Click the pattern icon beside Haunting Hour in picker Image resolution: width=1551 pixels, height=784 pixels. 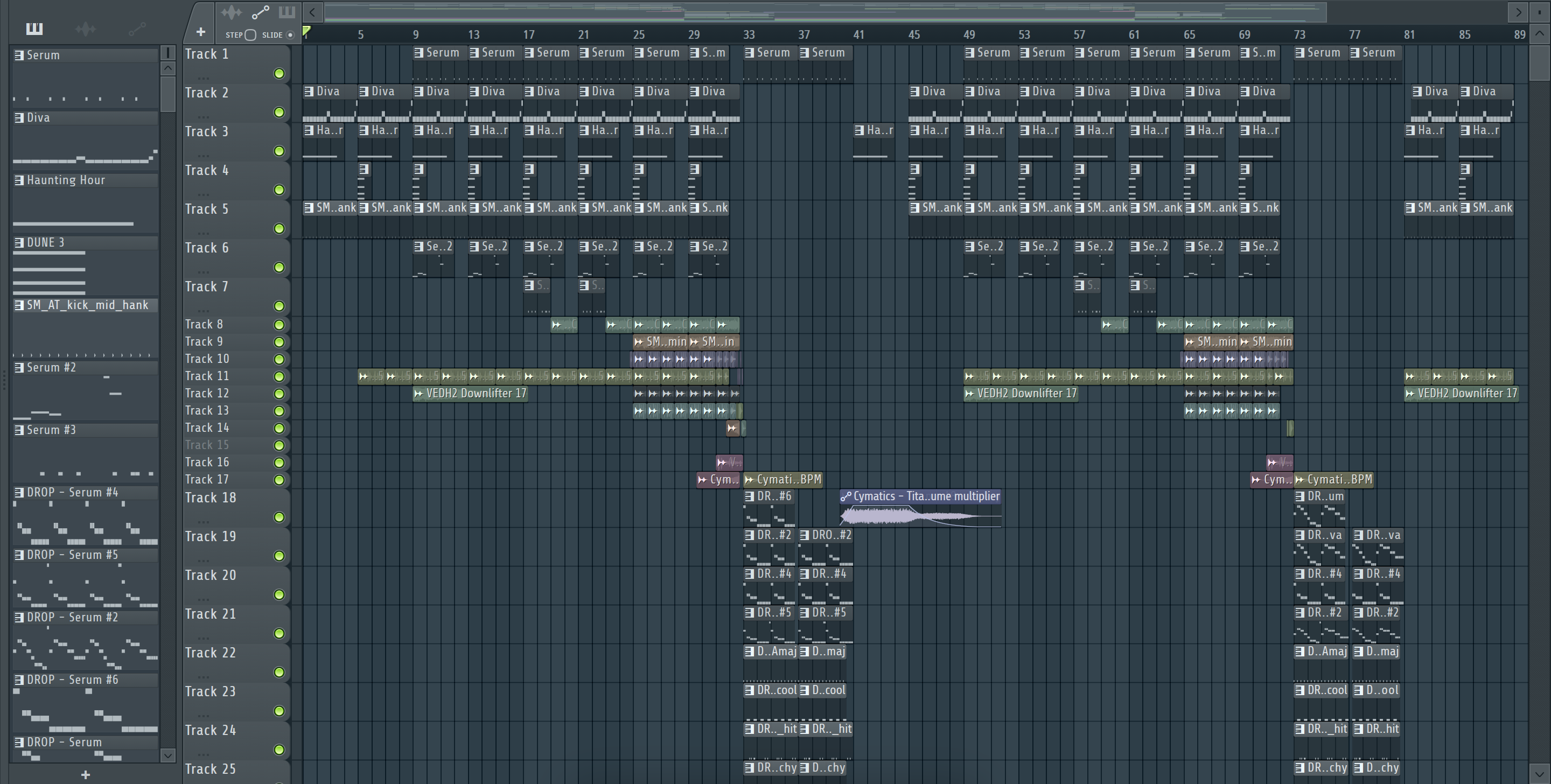click(19, 180)
